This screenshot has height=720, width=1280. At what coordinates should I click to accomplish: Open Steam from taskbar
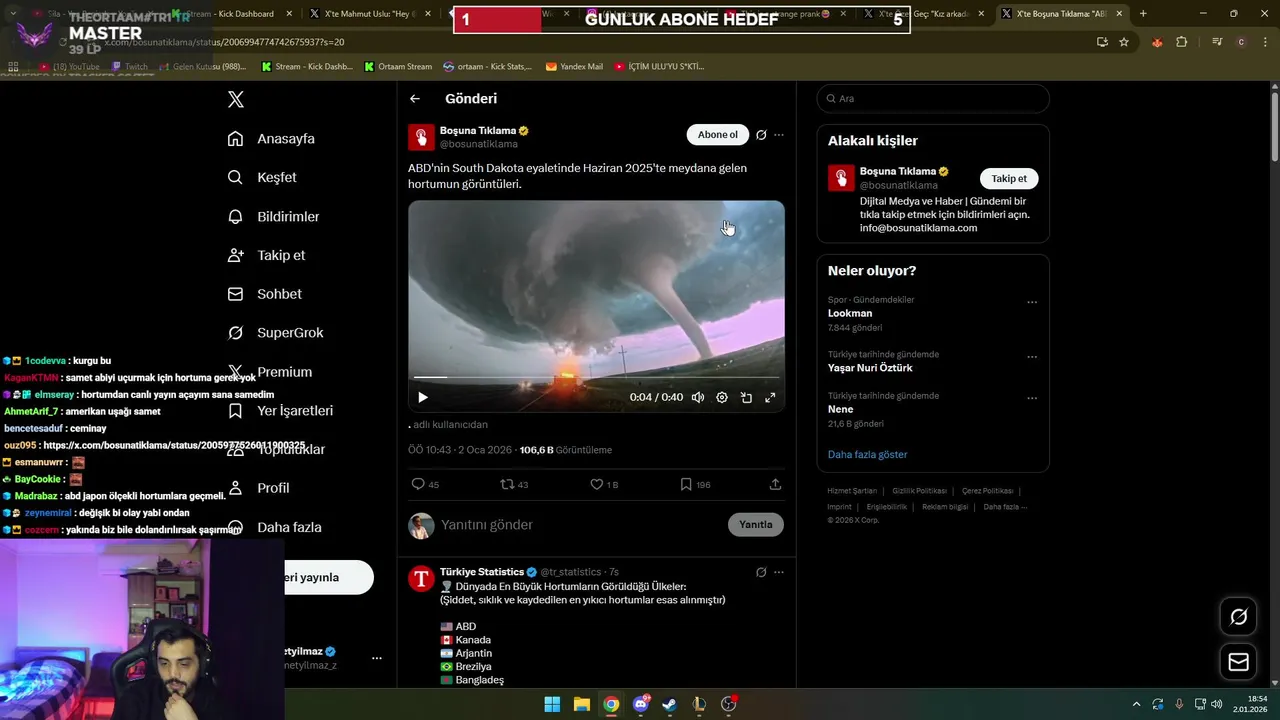pos(670,704)
